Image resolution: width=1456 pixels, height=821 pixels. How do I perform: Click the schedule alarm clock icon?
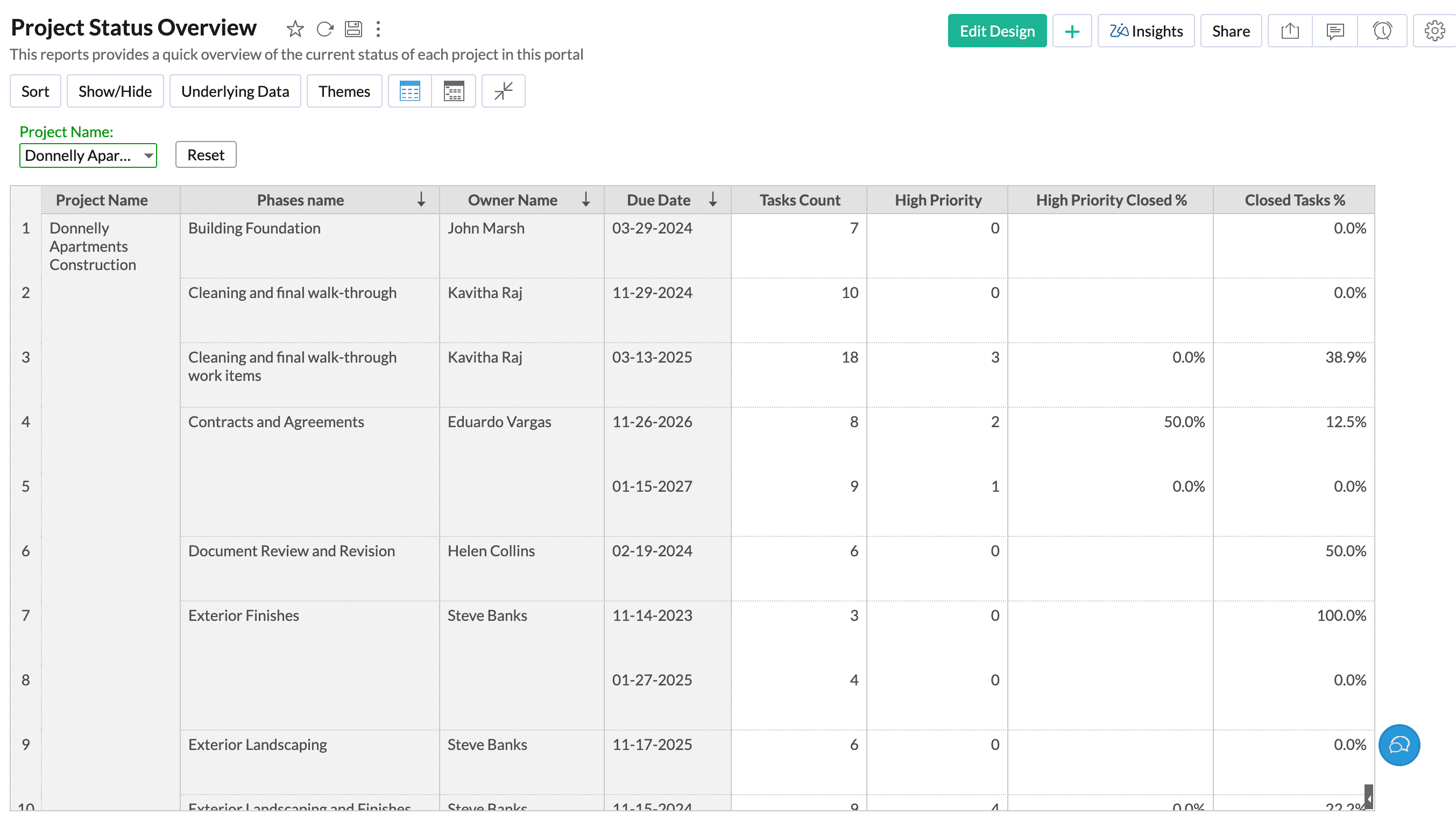(x=1382, y=31)
